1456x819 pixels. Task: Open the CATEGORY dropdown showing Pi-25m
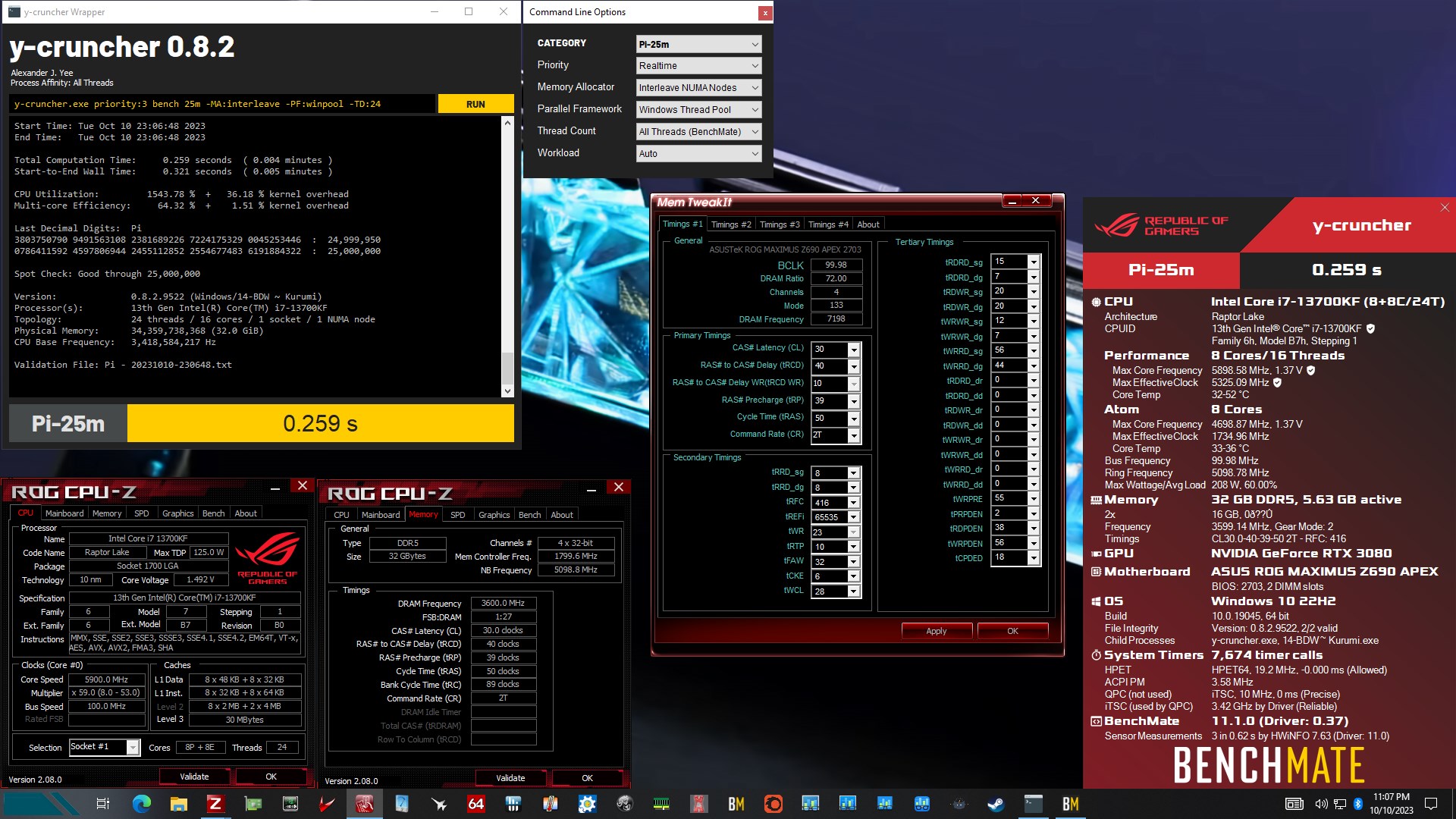pyautogui.click(x=698, y=44)
